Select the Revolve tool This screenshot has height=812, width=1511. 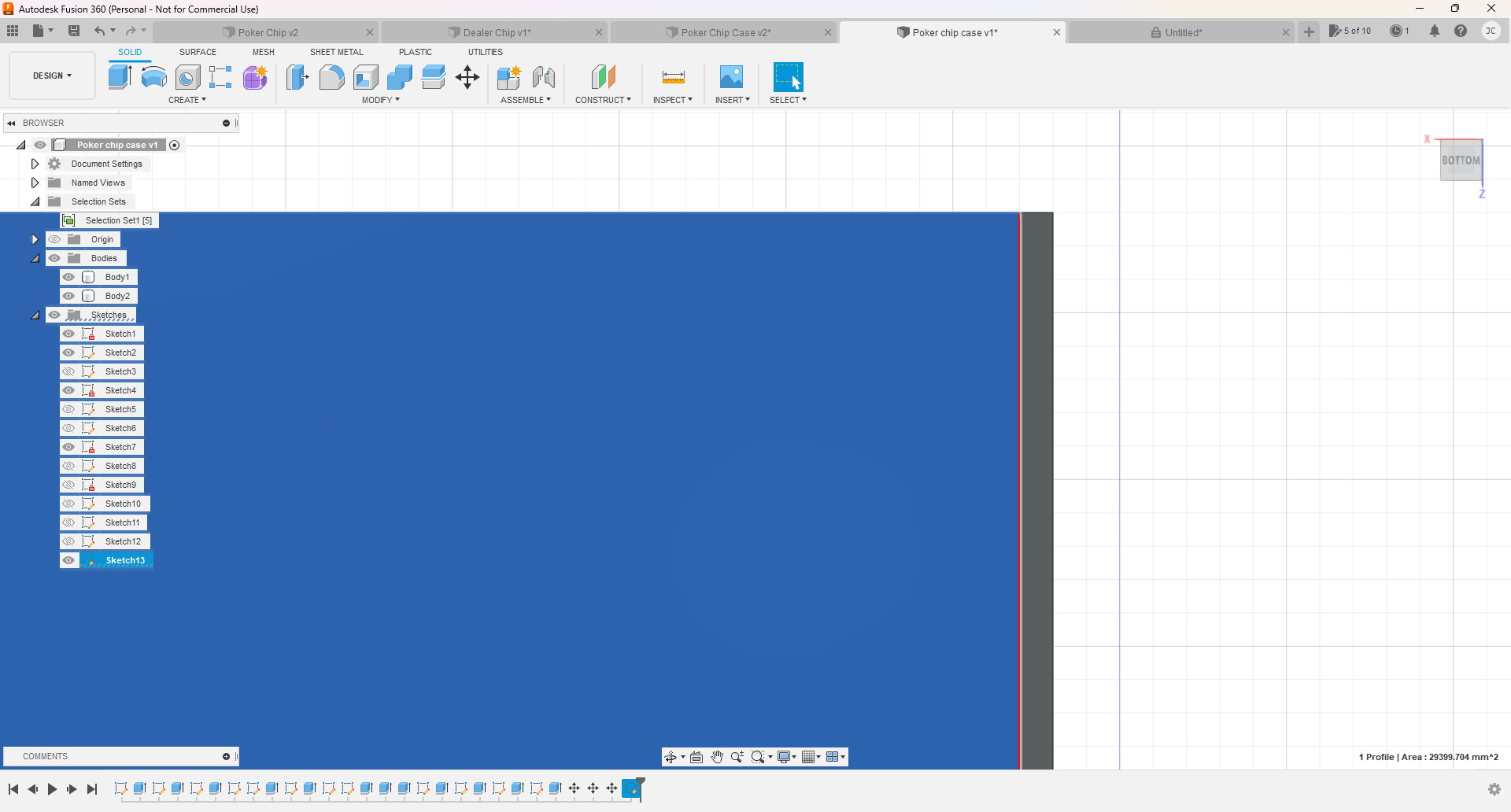click(x=153, y=77)
